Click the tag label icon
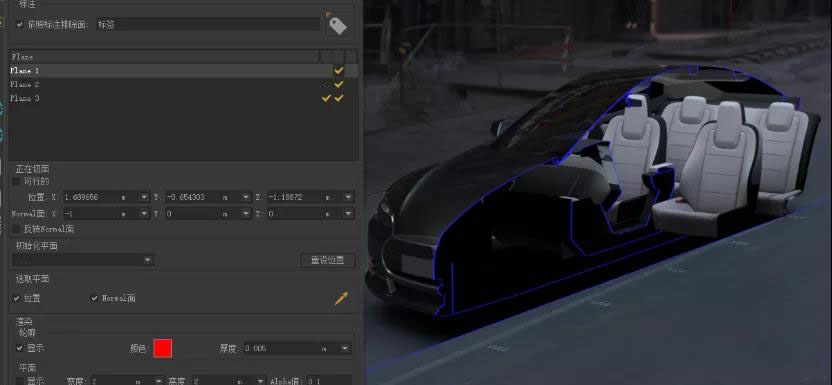The height and width of the screenshot is (385, 832). [x=337, y=24]
